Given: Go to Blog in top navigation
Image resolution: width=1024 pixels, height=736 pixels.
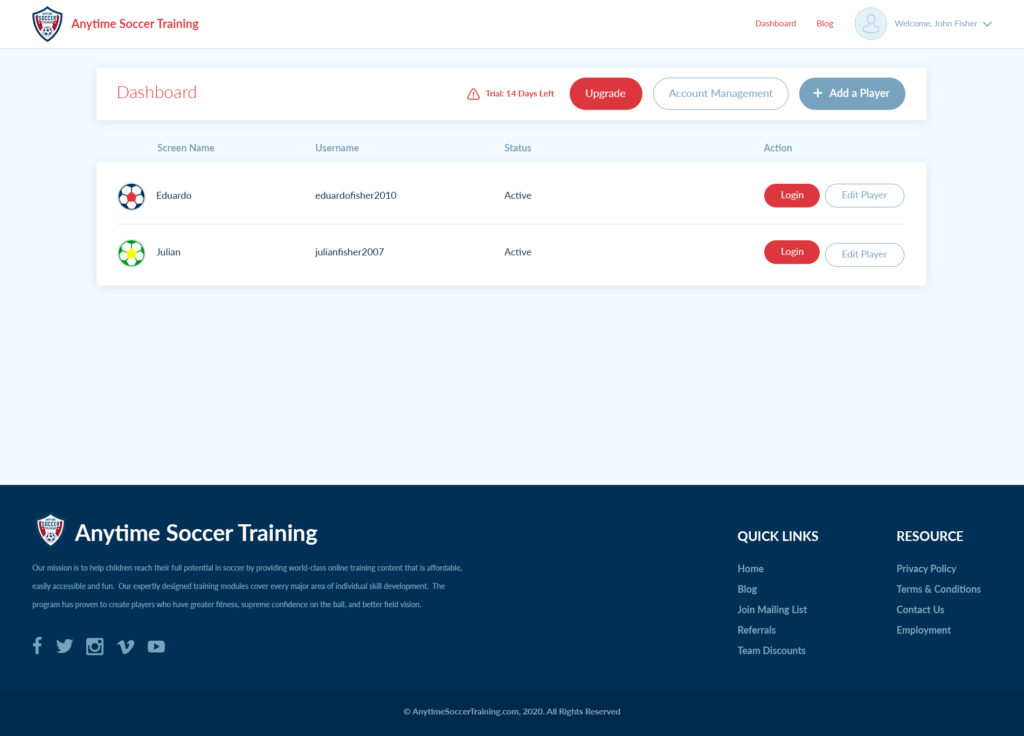Looking at the screenshot, I should tap(824, 24).
